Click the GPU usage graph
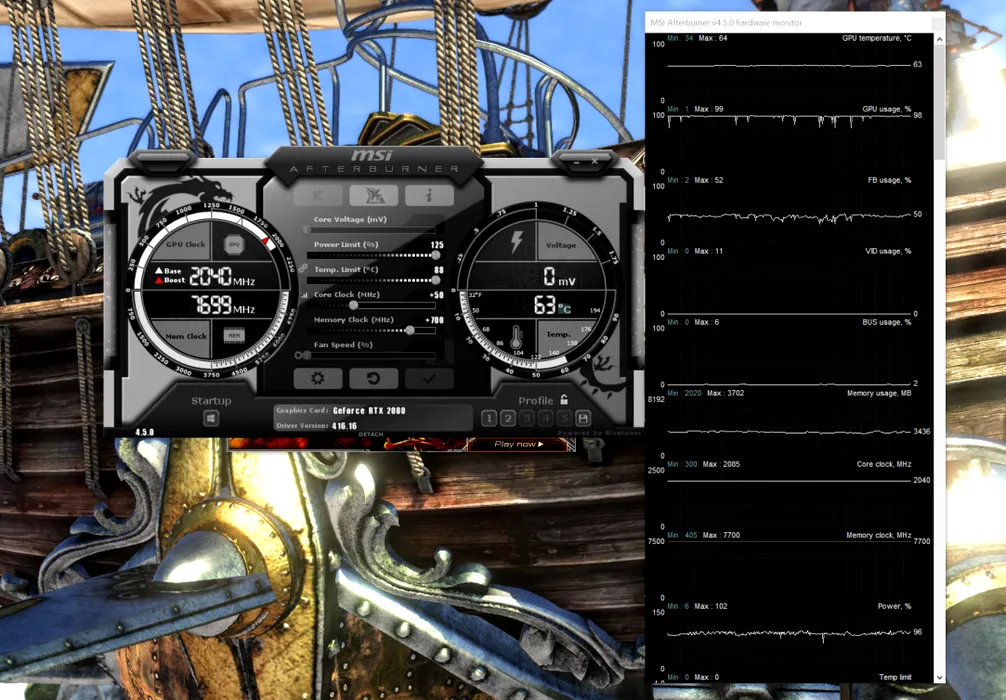This screenshot has height=700, width=1006. click(x=788, y=118)
